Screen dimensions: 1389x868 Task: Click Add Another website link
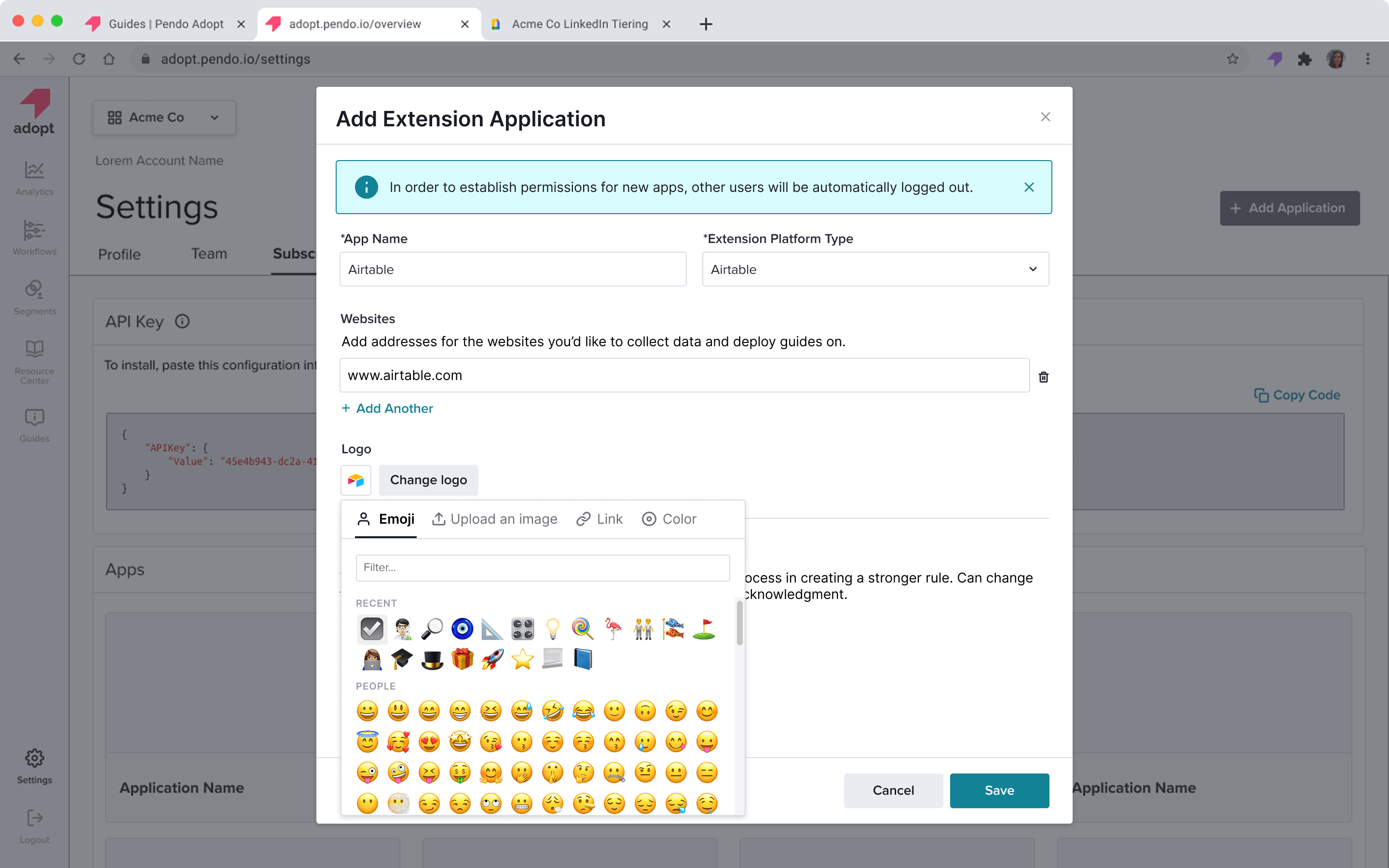tap(387, 408)
